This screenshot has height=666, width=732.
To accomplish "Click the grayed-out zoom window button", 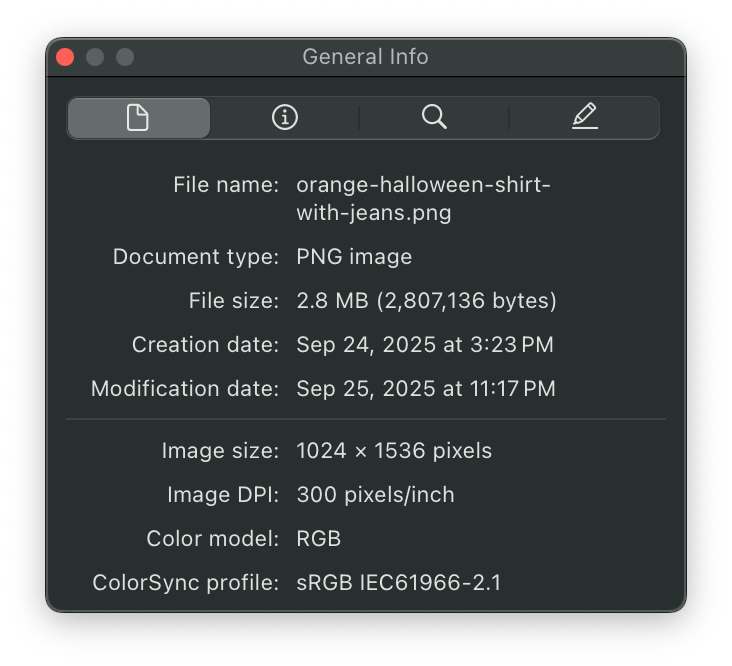I will coord(124,57).
